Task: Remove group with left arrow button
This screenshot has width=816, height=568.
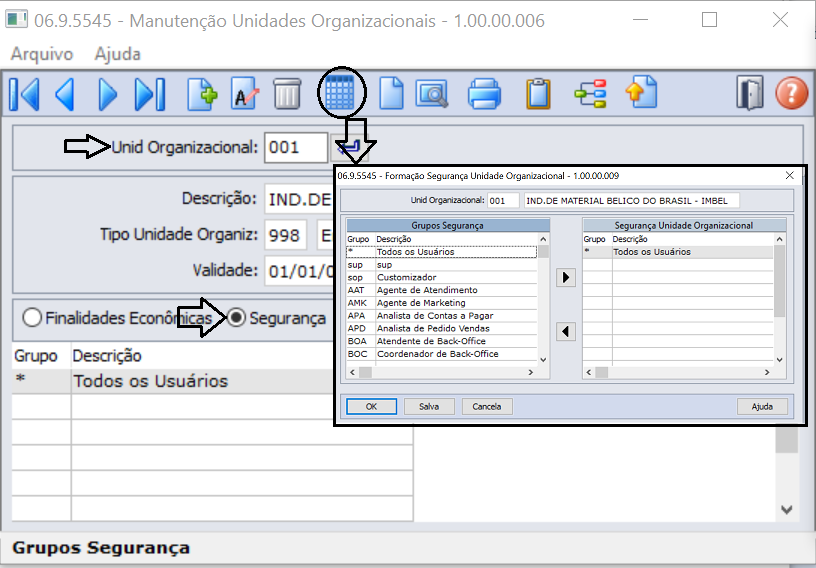Action: pos(566,331)
